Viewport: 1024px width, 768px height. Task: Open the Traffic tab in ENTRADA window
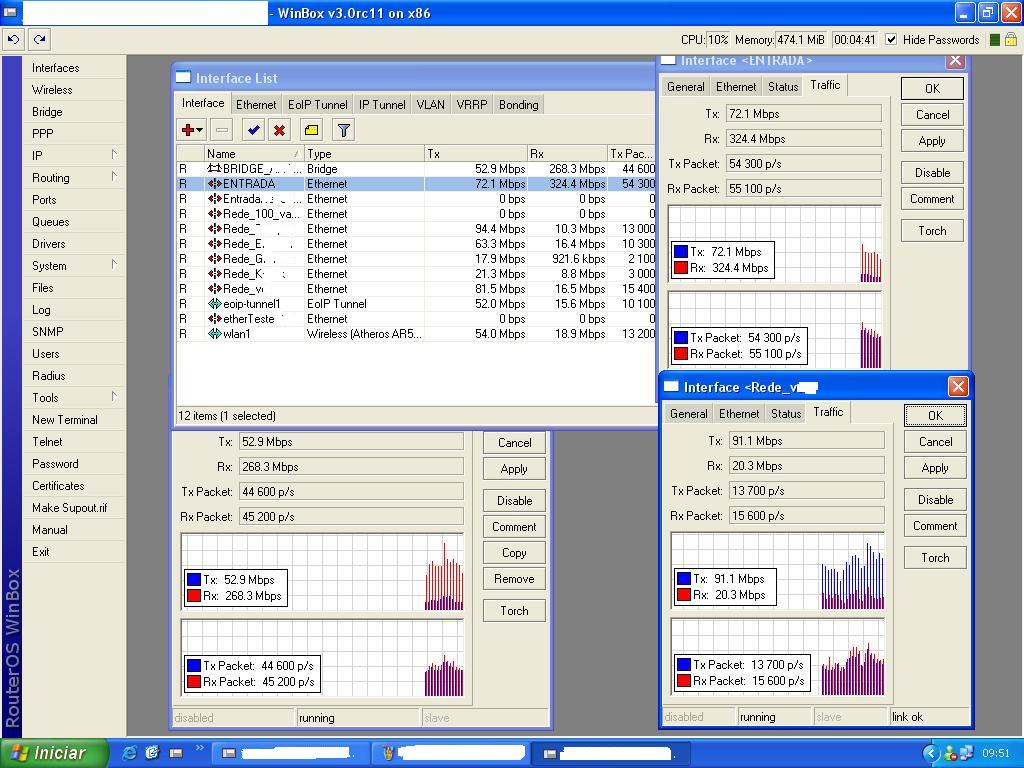coord(825,85)
